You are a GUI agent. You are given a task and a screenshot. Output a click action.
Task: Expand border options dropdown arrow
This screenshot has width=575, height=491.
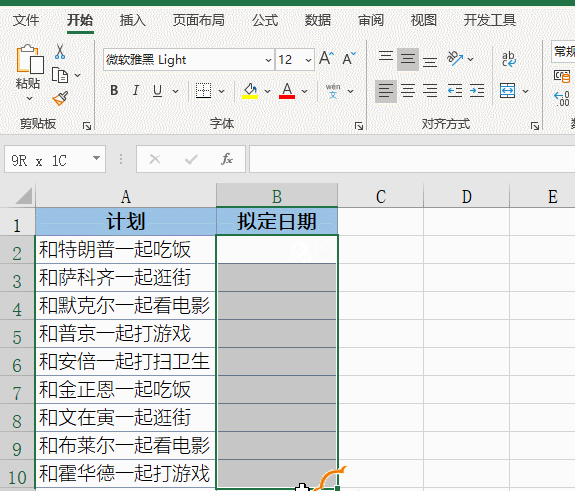coord(221,91)
